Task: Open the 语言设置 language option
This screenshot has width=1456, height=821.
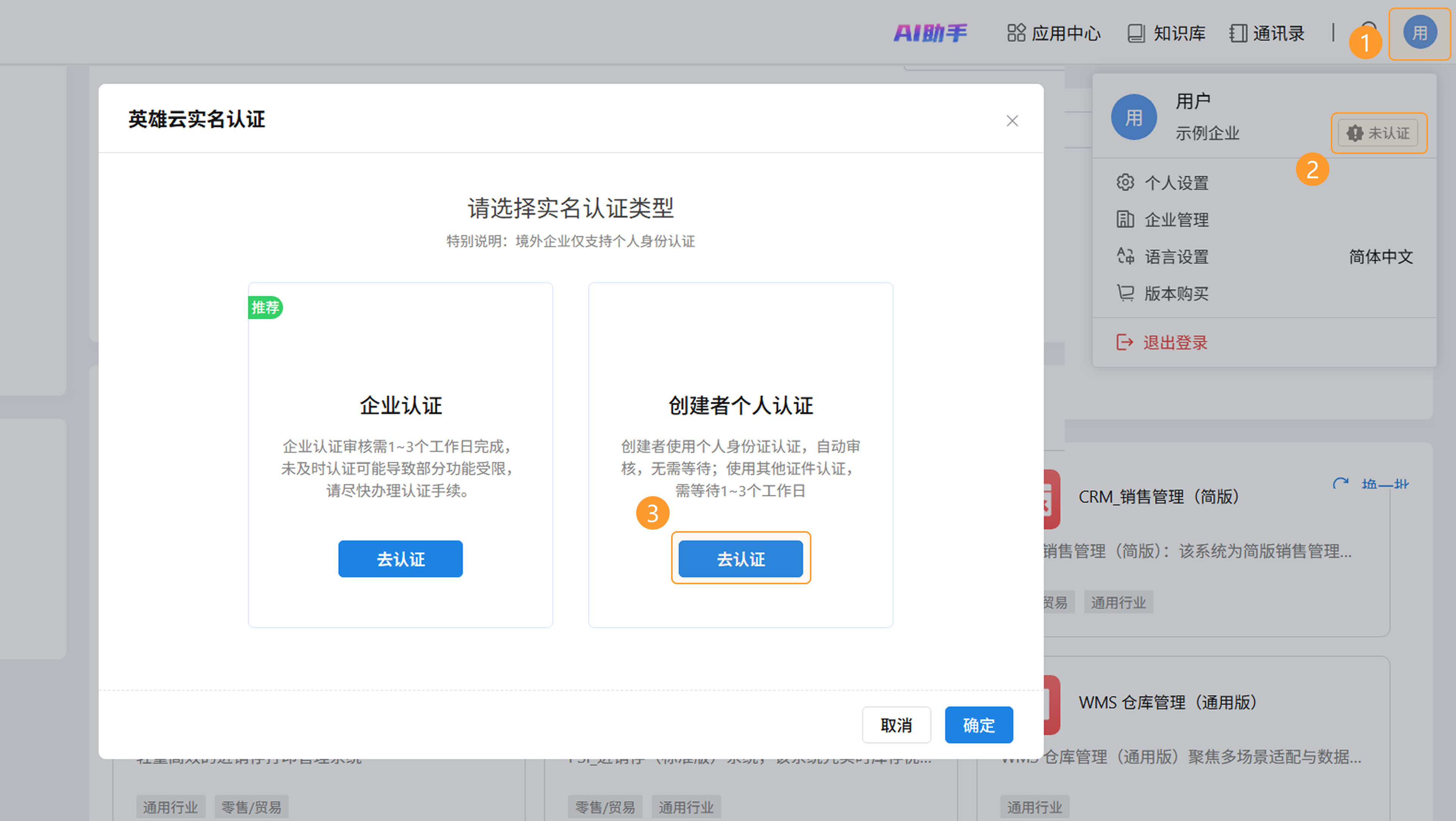Action: coord(1176,257)
